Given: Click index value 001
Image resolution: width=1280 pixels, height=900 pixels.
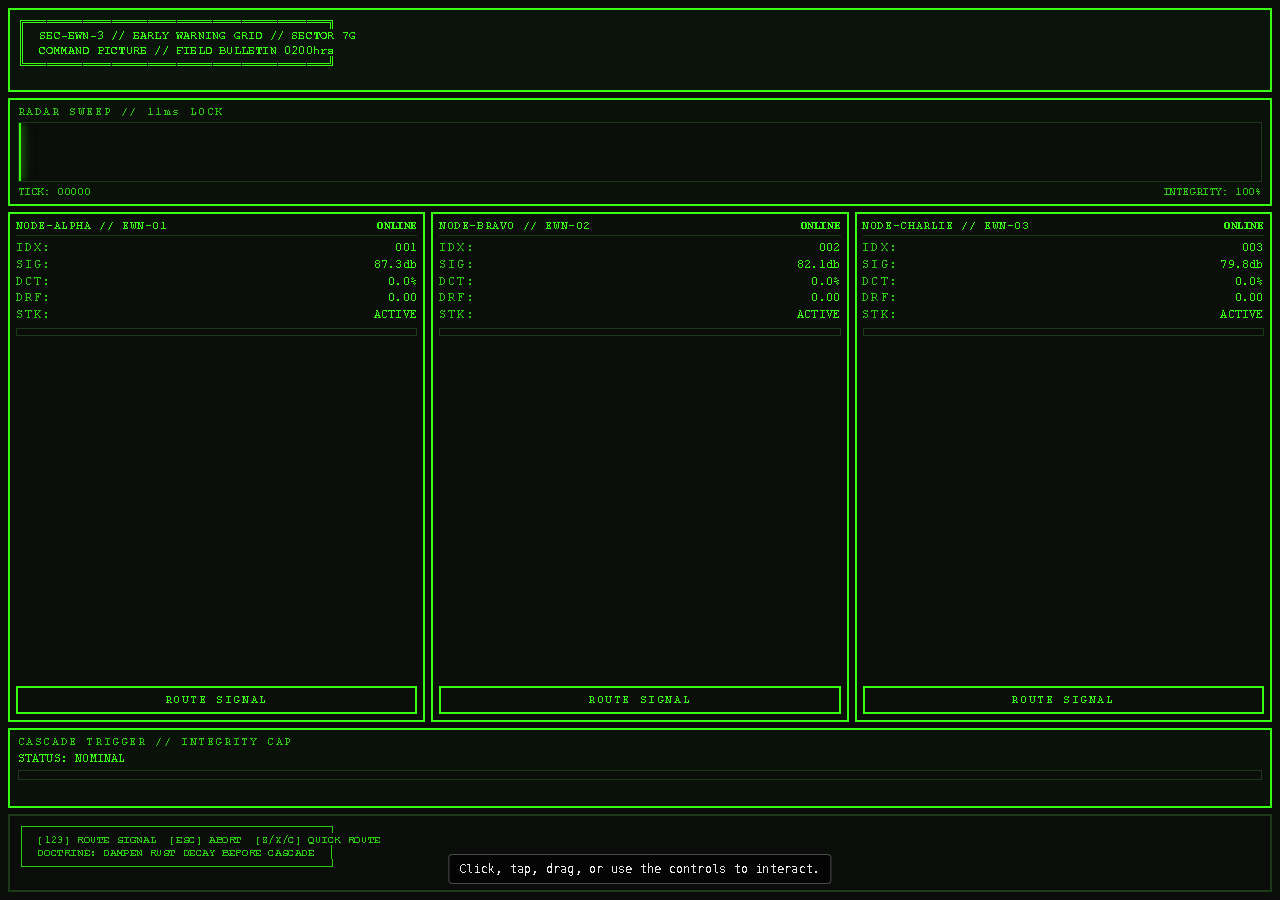Looking at the screenshot, I should point(406,248).
